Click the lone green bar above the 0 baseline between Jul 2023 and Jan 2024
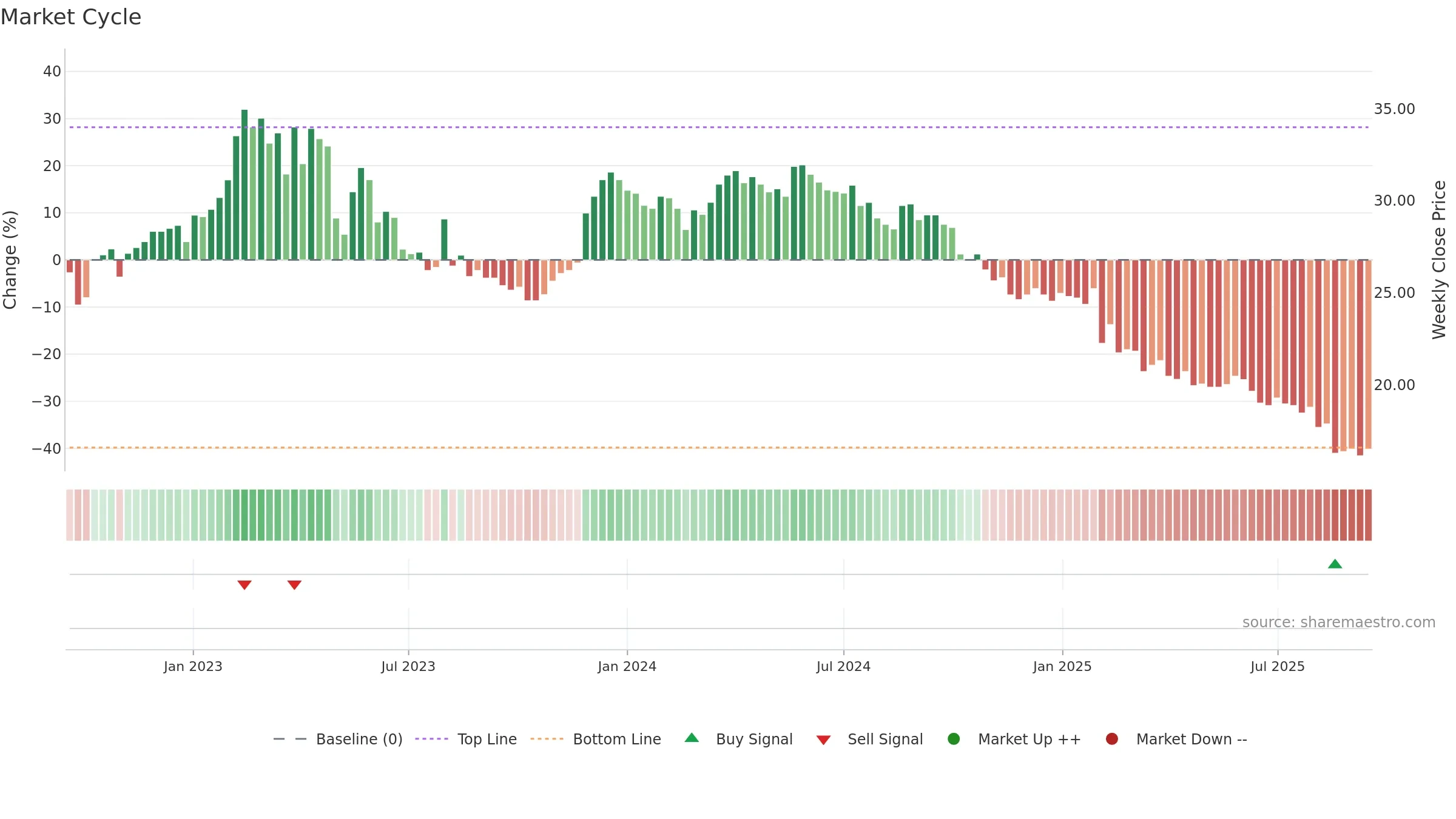 [x=444, y=240]
